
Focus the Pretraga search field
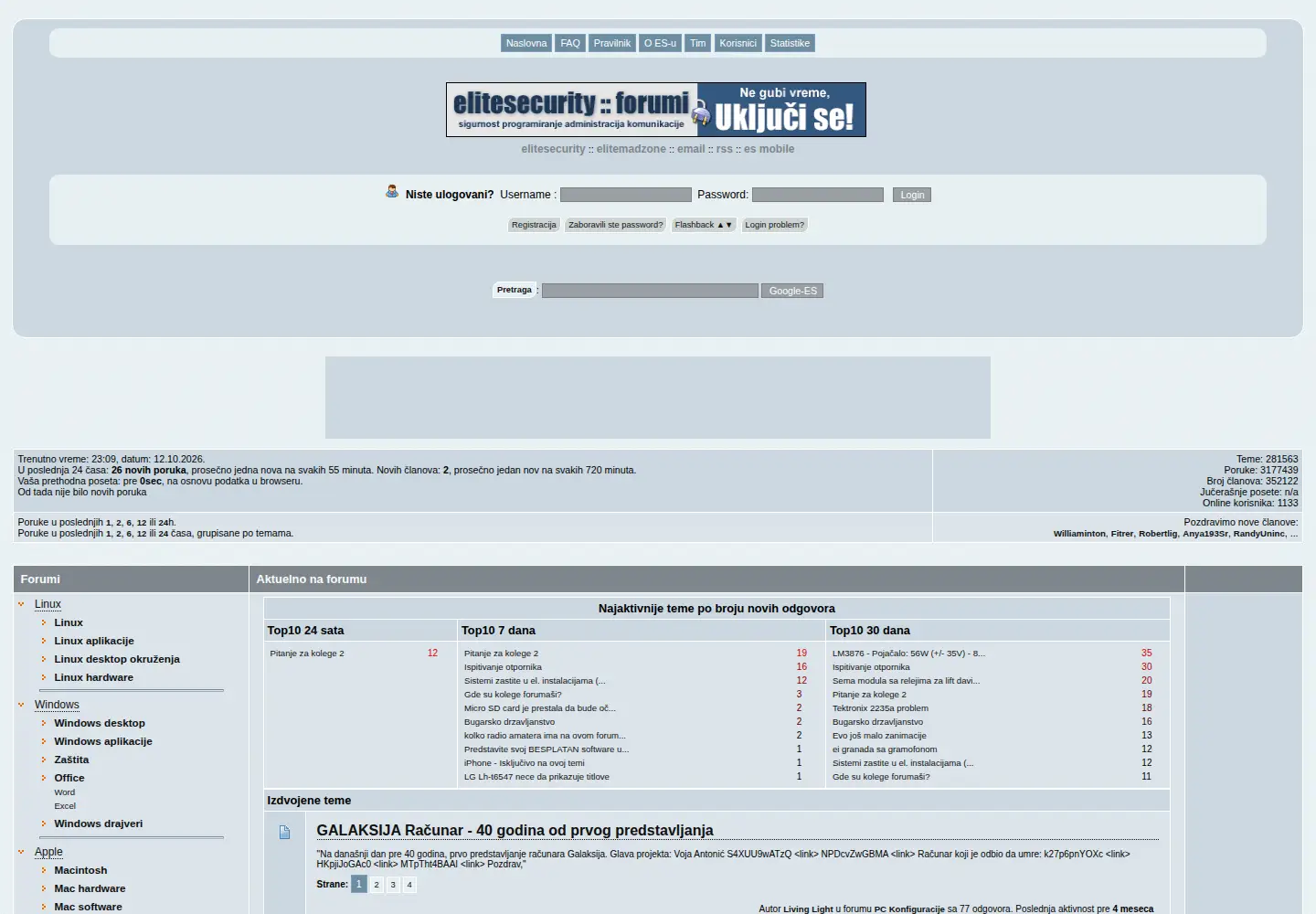point(650,291)
